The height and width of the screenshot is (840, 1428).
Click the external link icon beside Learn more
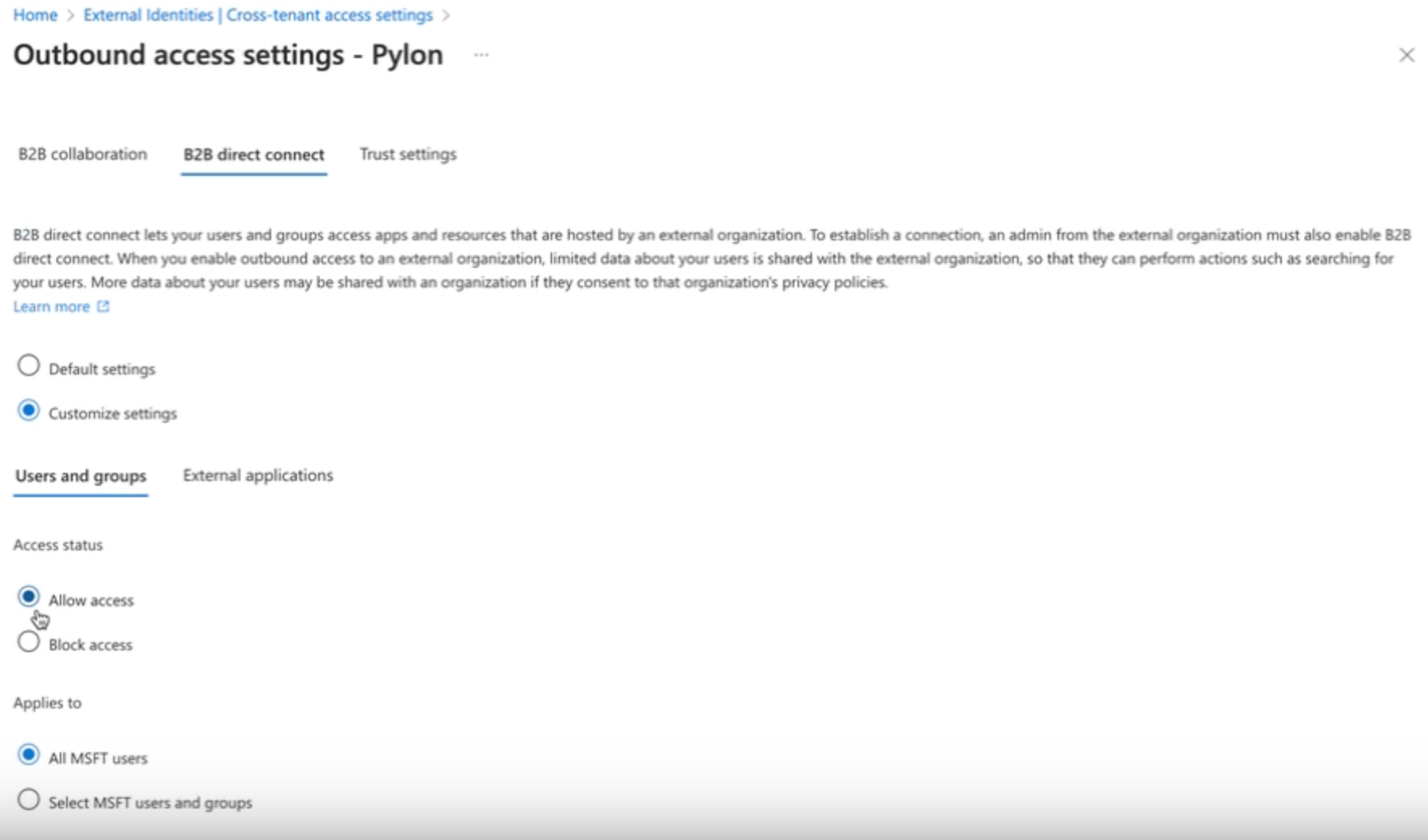103,307
